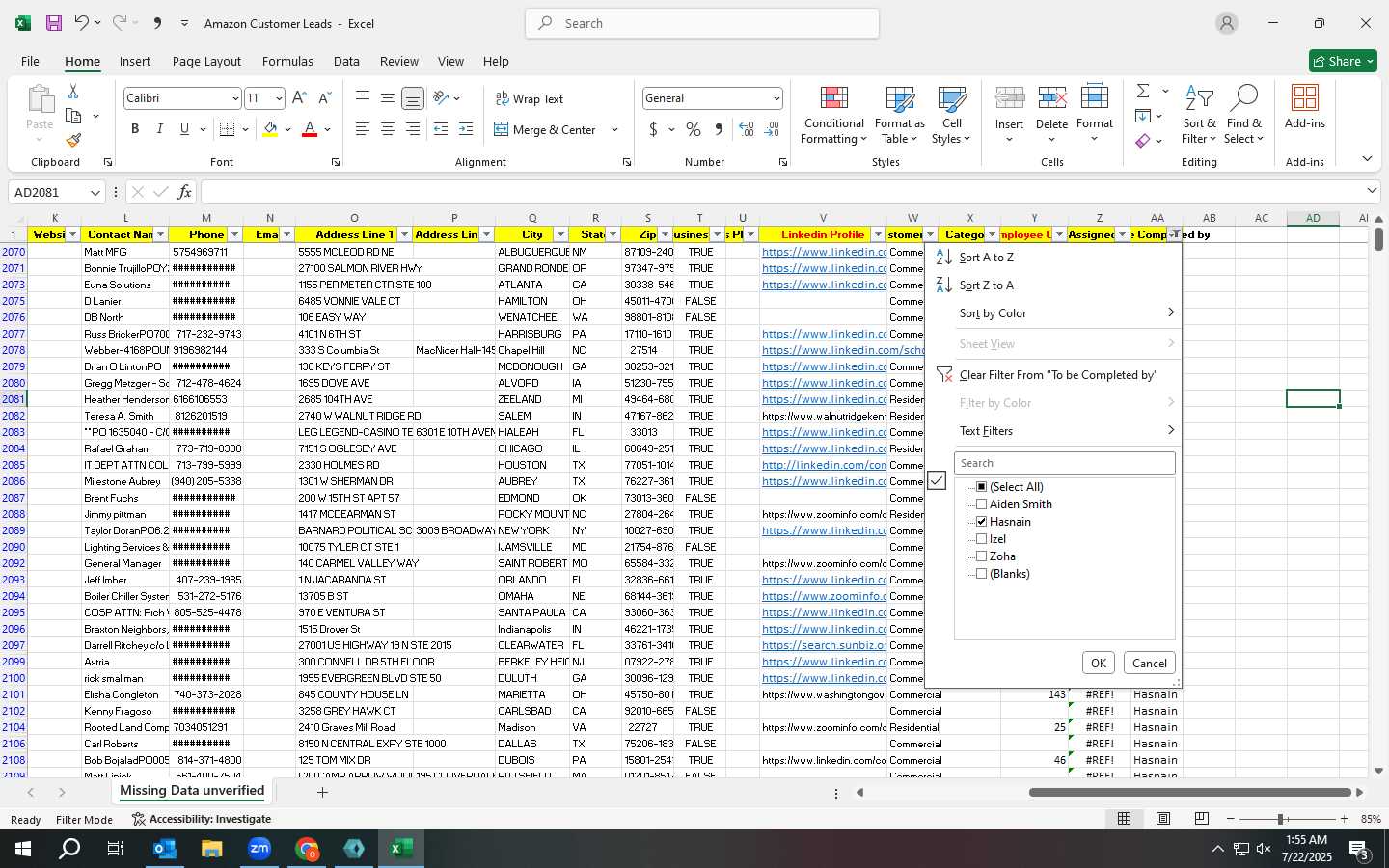The image size is (1389, 868).
Task: Open the Number Format dropdown
Action: click(776, 98)
